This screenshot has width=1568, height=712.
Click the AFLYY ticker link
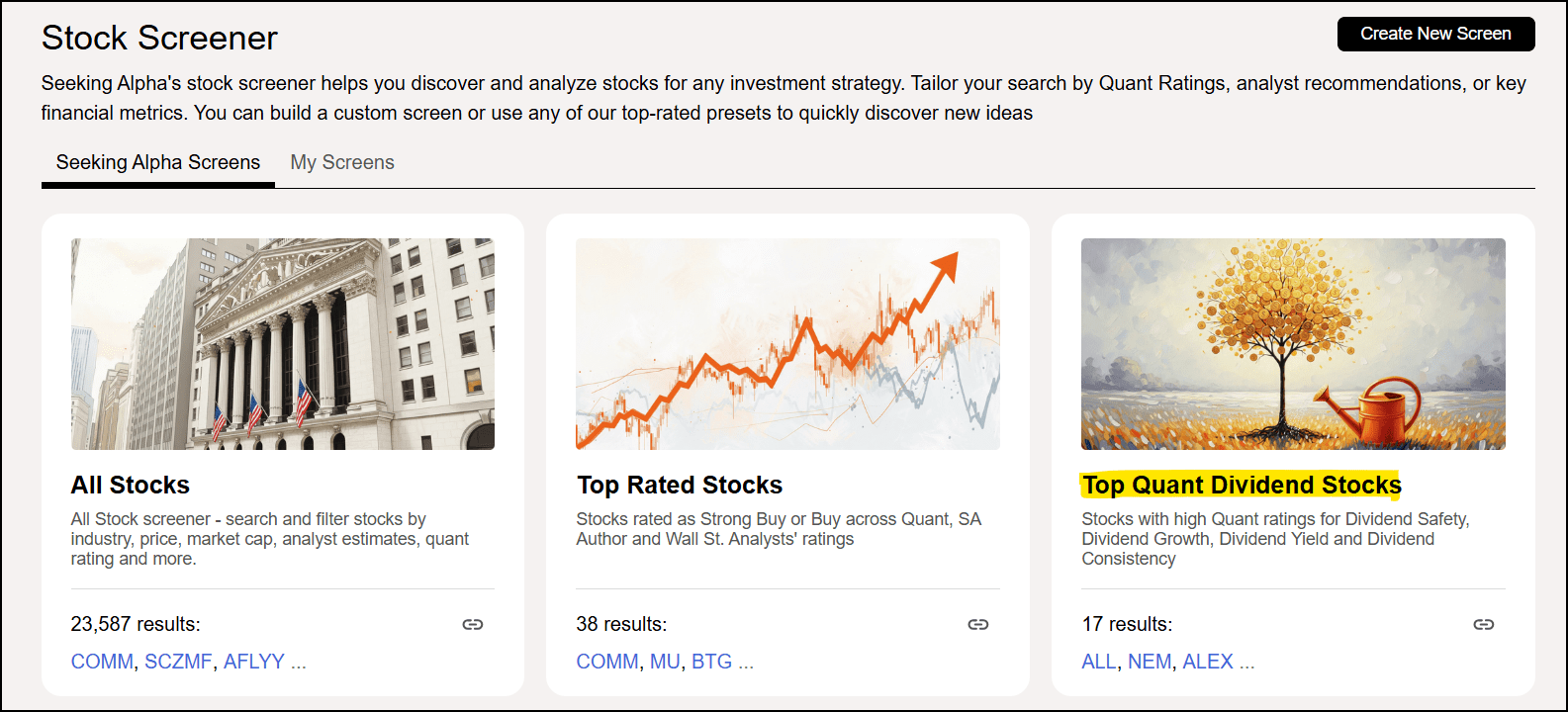pyautogui.click(x=254, y=662)
